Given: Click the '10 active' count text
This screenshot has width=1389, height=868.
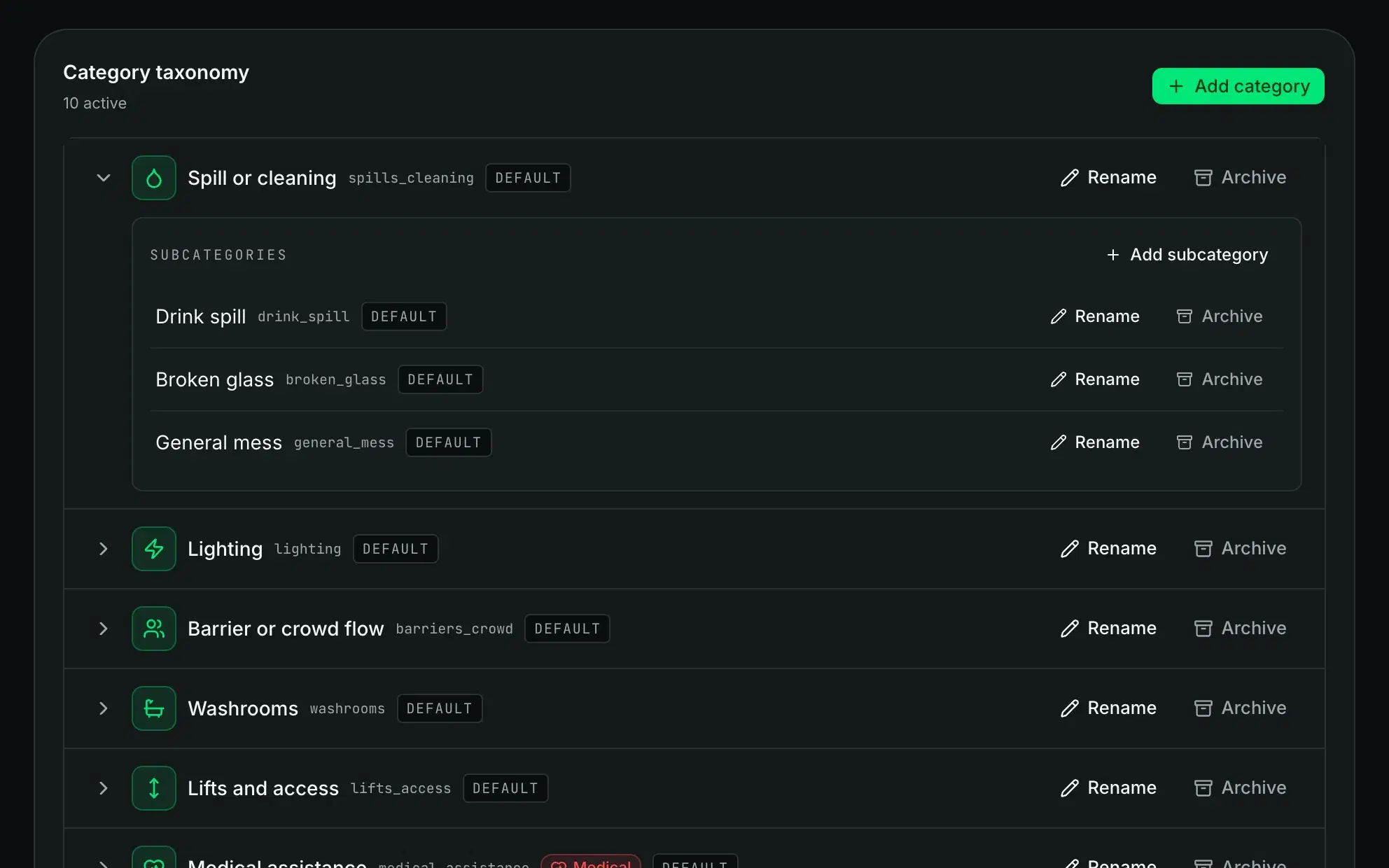Looking at the screenshot, I should coord(95,104).
